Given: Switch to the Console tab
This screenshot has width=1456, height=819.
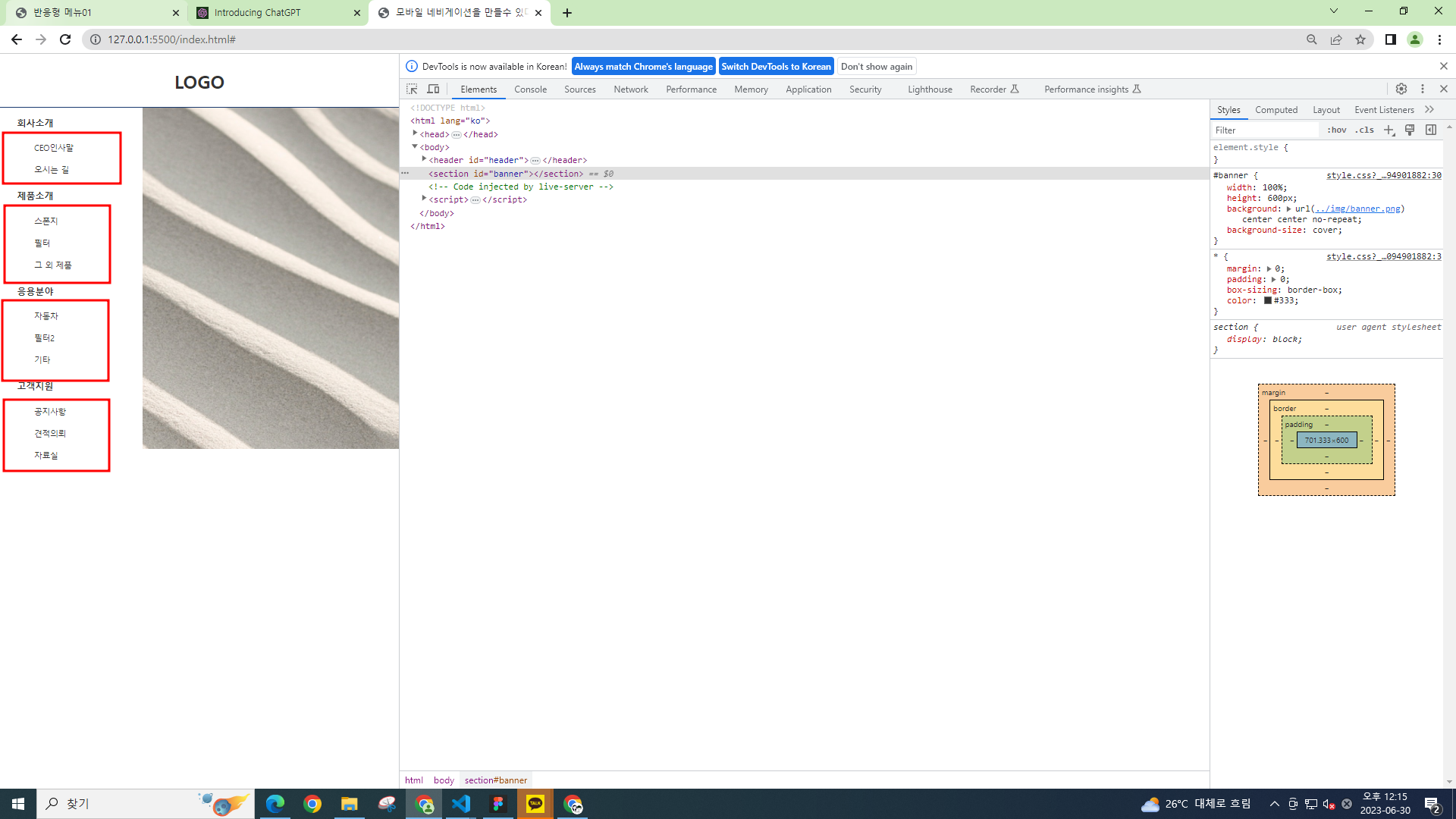Looking at the screenshot, I should coord(530,89).
